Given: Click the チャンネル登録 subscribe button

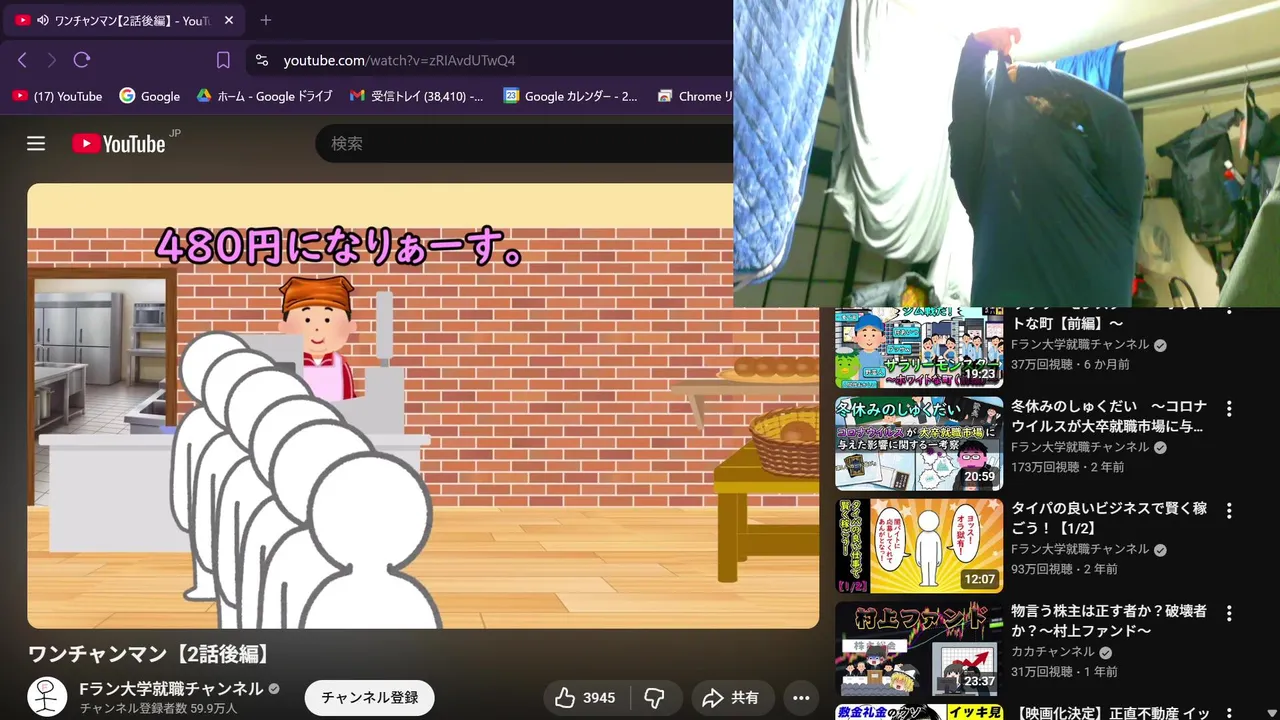Looking at the screenshot, I should coord(369,697).
